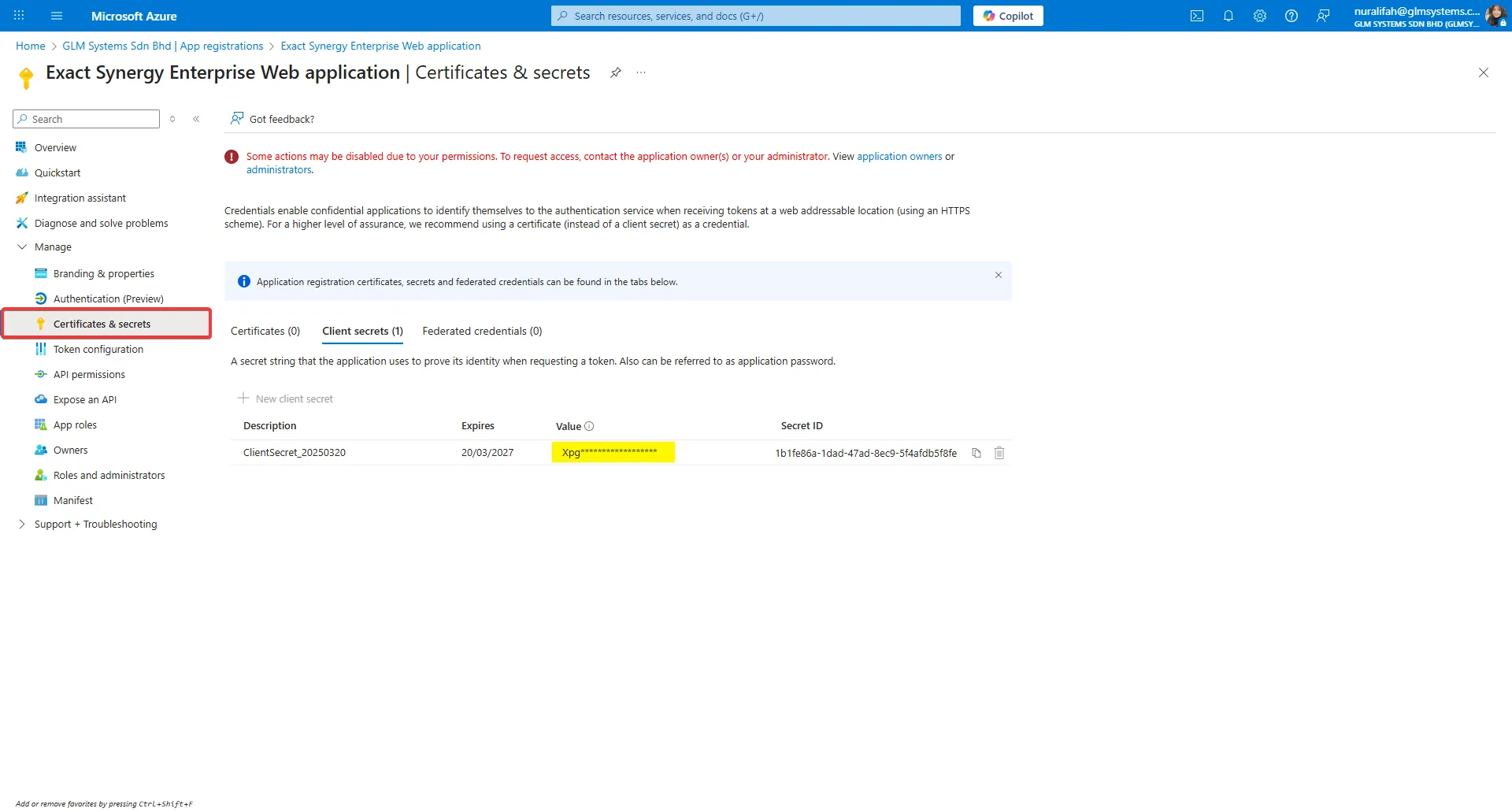Delete the ClientSecret_20250320 secret
The height and width of the screenshot is (812, 1512).
pos(999,453)
